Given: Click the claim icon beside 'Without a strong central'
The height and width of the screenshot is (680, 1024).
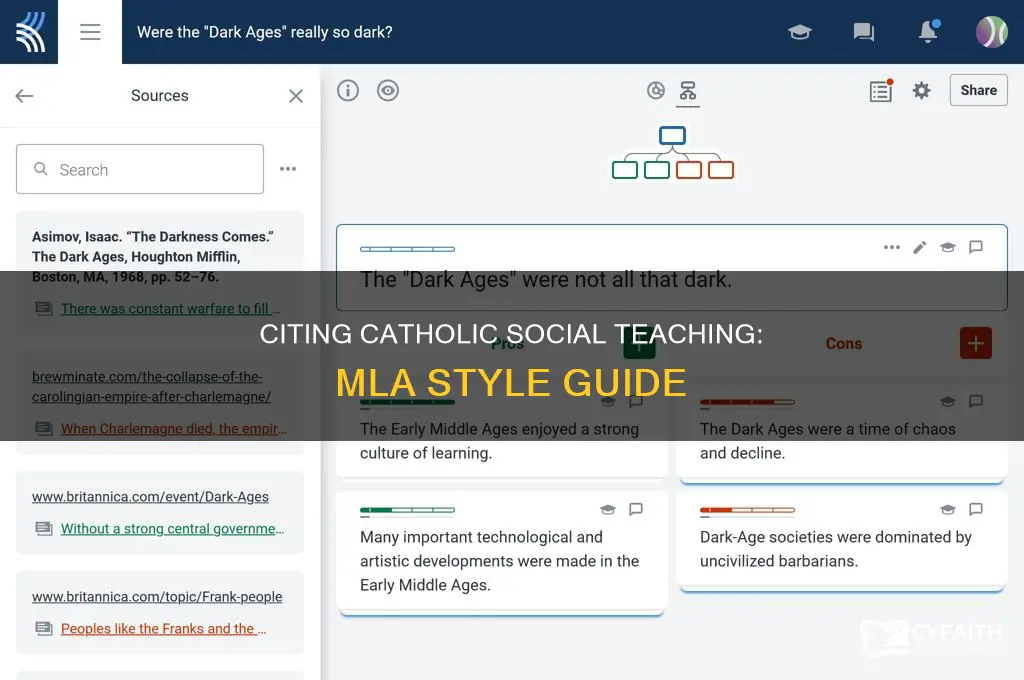Looking at the screenshot, I should pos(44,528).
